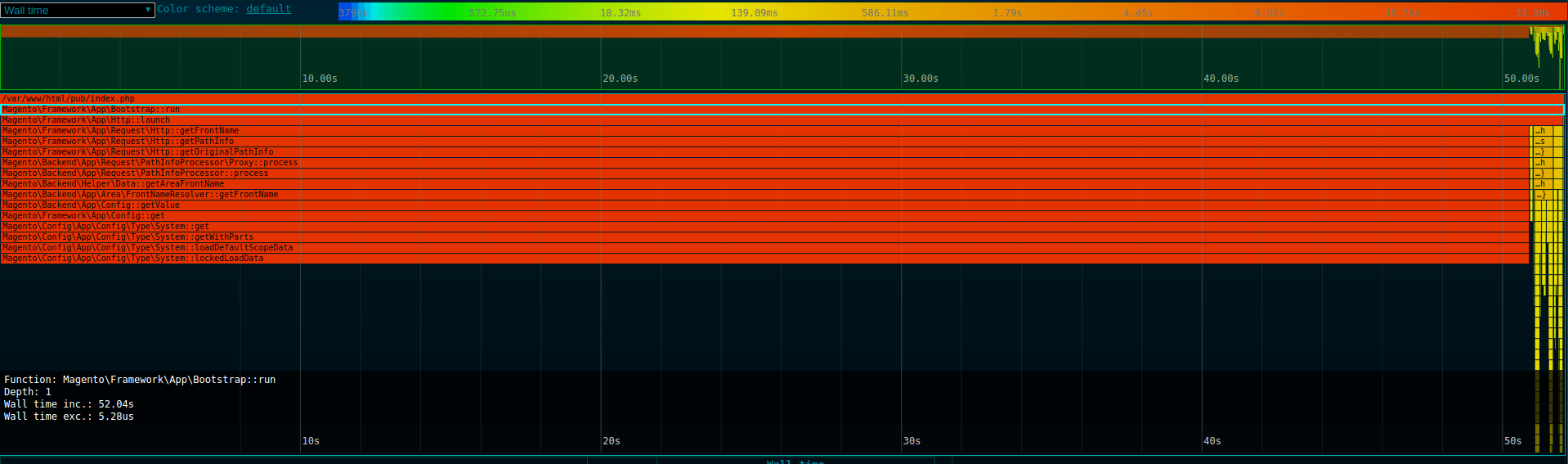Viewport: 1568px width, 464px height.
Task: Click the App\Http::launch frame
Action: click(782, 120)
